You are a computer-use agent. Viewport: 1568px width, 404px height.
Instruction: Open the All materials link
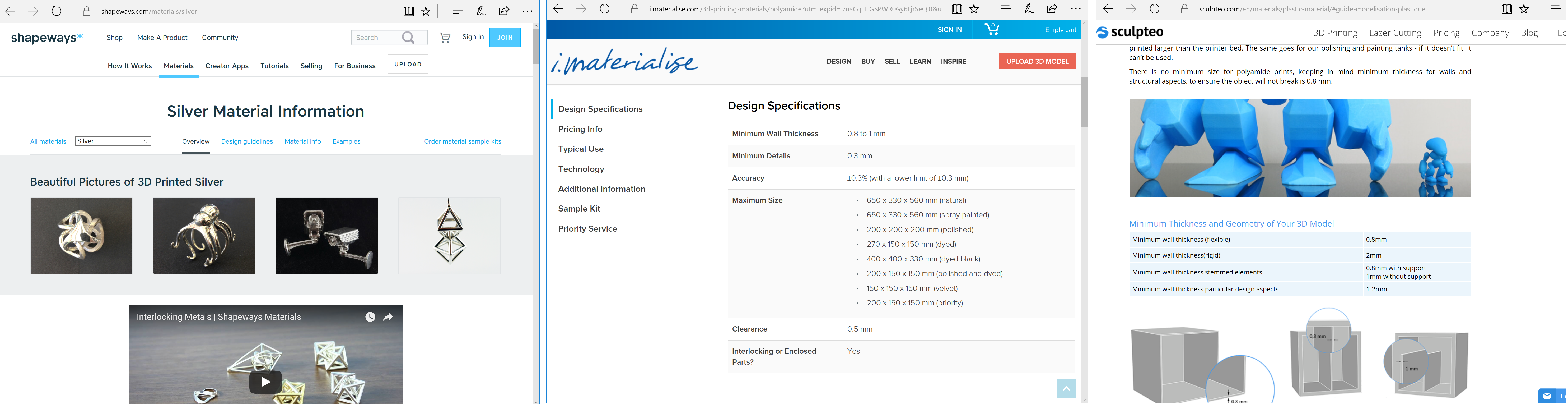pyautogui.click(x=48, y=141)
